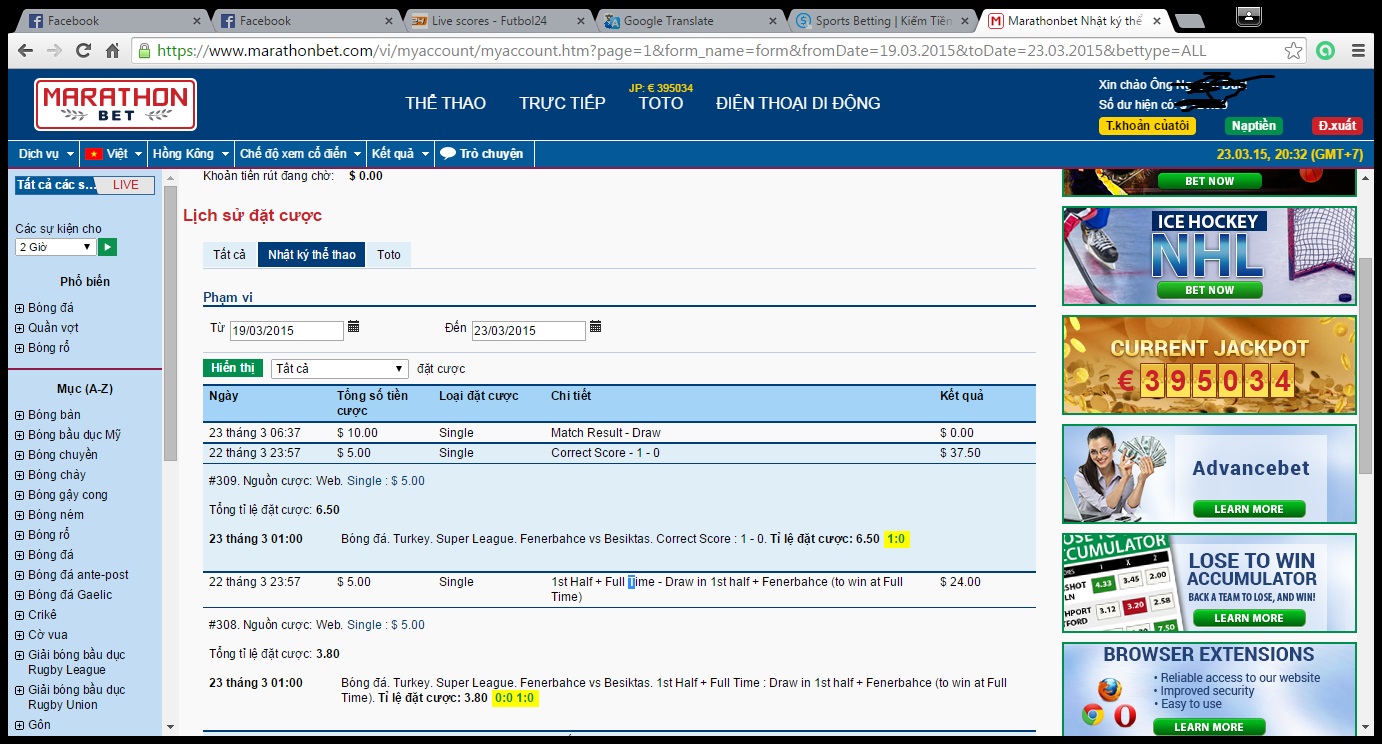Click the Firefox icon in Browser Extensions ad
1382x744 pixels.
1109,690
